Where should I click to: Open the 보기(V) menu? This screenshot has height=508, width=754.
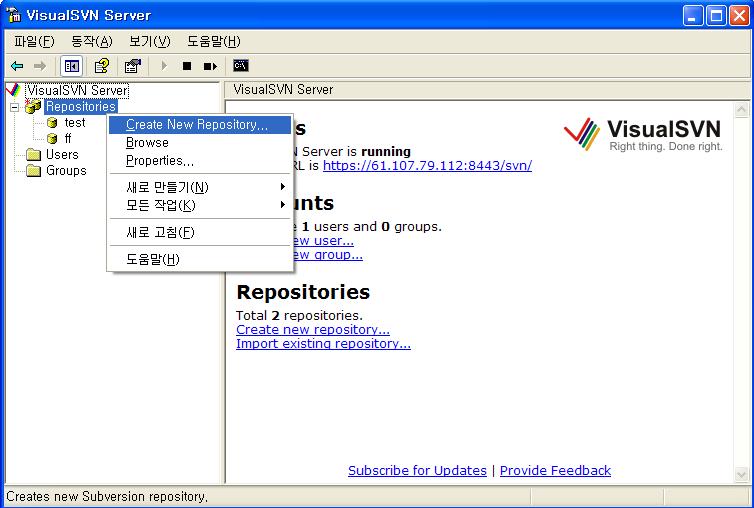click(150, 42)
